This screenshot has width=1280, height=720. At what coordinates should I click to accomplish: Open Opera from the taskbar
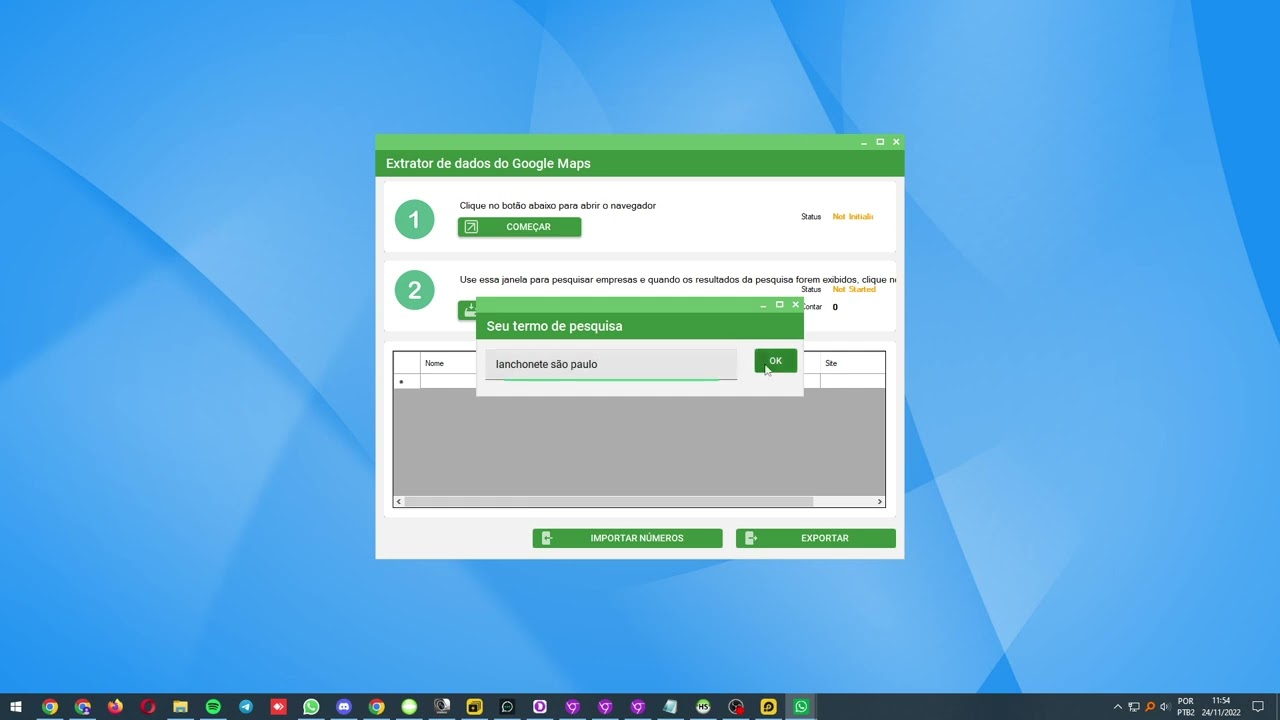[x=148, y=707]
